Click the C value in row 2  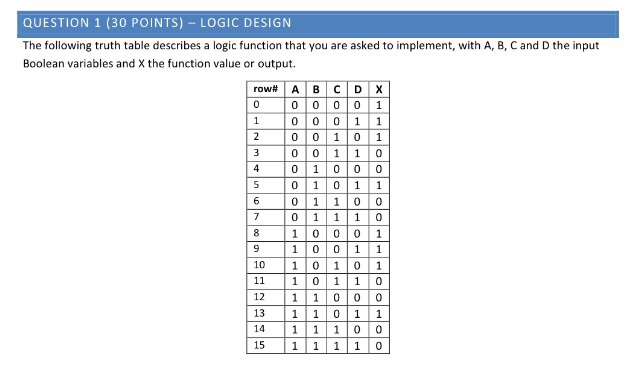[x=337, y=137]
